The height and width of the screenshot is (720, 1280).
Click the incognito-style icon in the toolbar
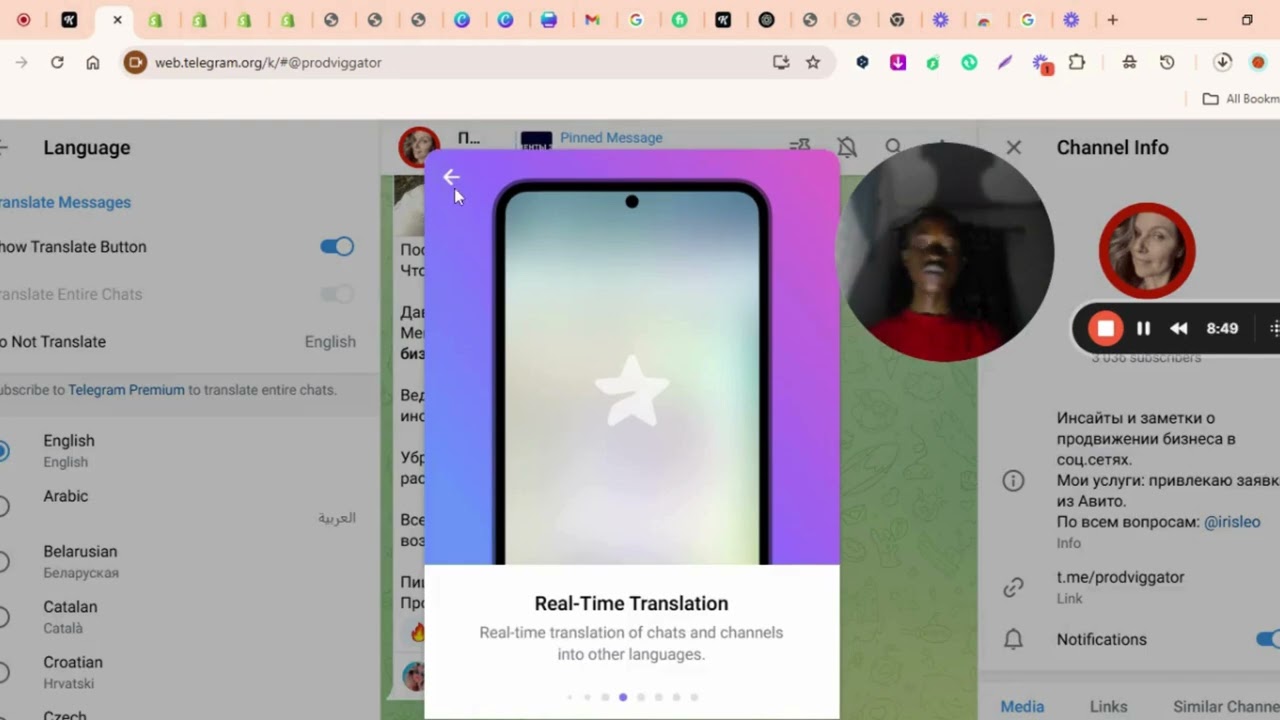tap(1129, 62)
